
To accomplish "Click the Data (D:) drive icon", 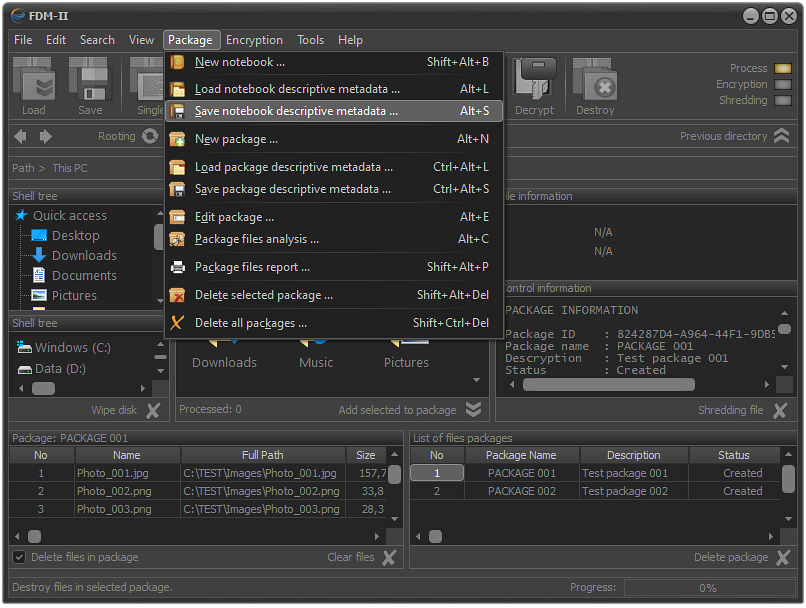I will 25,369.
